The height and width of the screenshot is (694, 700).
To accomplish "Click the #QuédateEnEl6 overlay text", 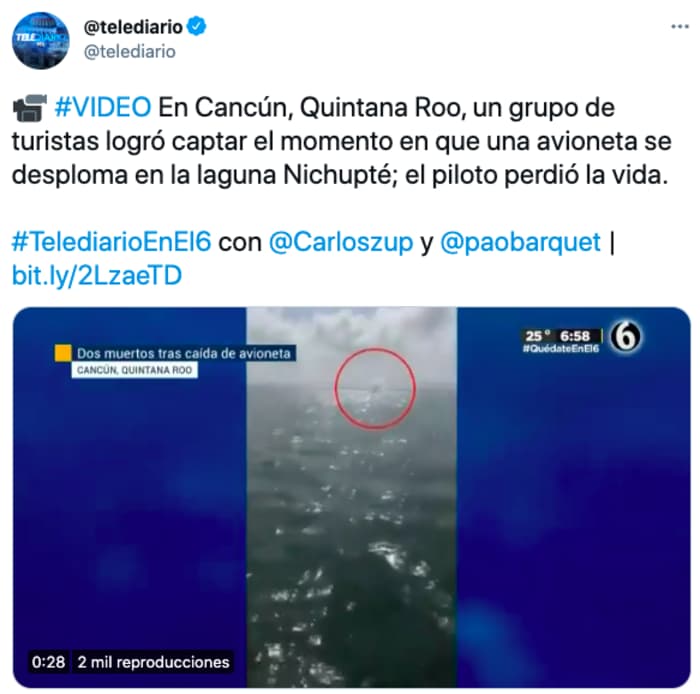I will click(x=561, y=349).
